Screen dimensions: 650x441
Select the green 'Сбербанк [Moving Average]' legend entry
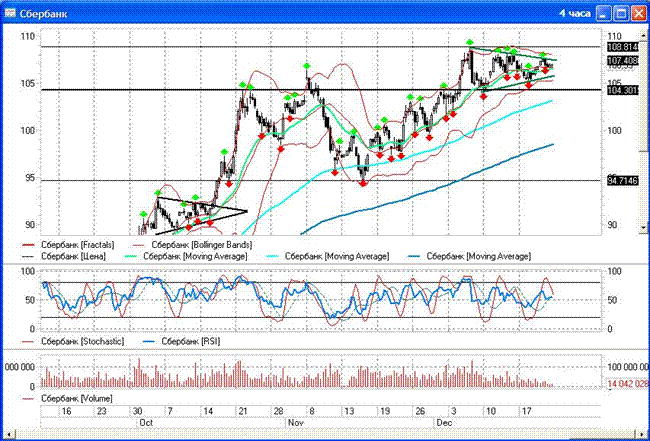coord(187,256)
